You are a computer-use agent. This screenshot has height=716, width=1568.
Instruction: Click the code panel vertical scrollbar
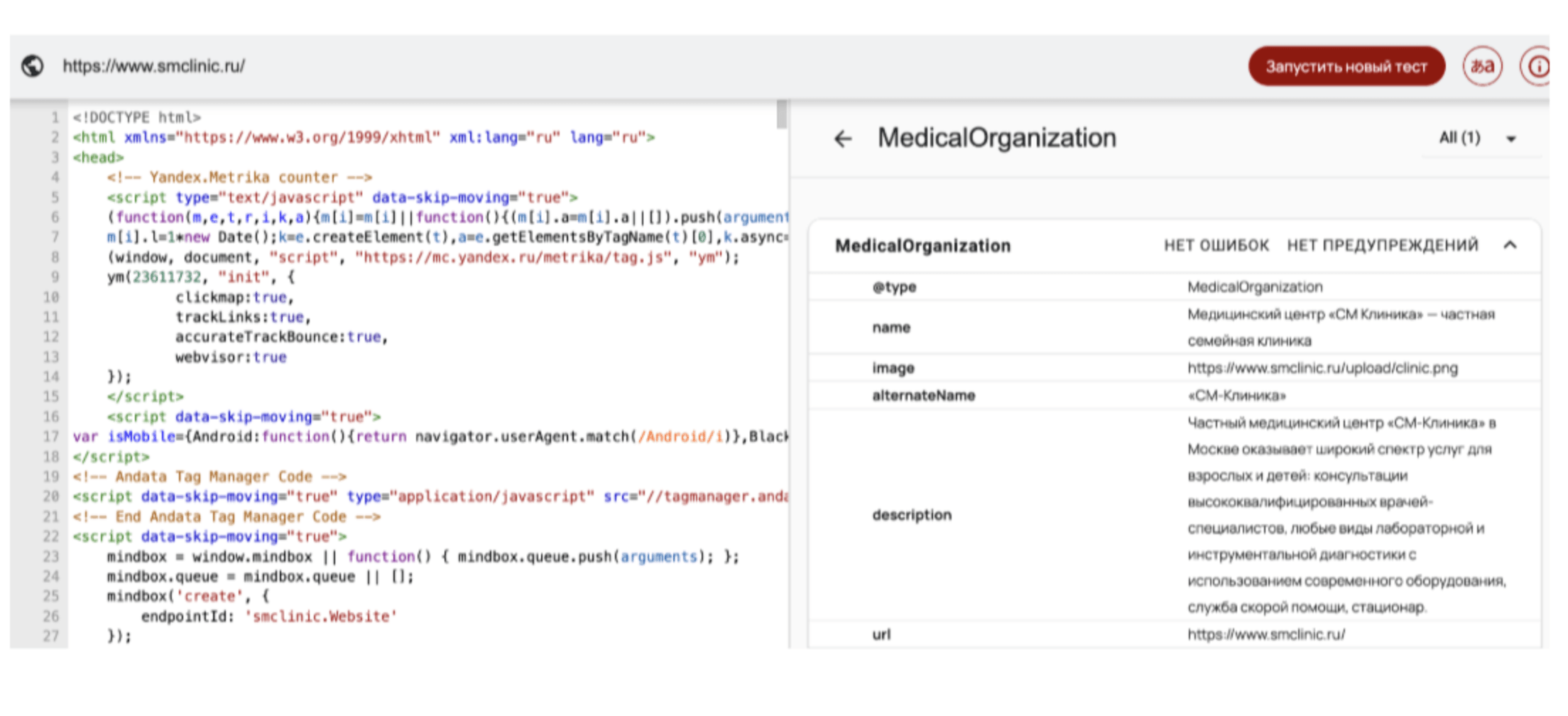tap(782, 115)
